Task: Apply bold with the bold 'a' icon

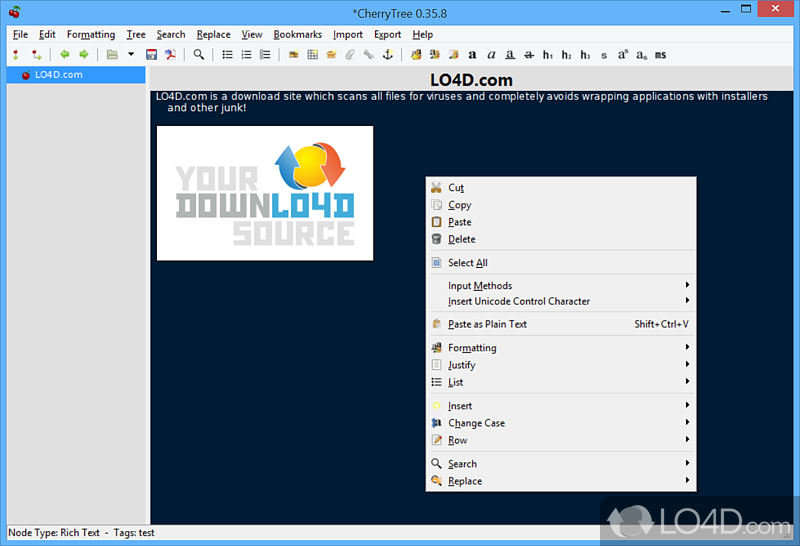Action: coord(473,55)
